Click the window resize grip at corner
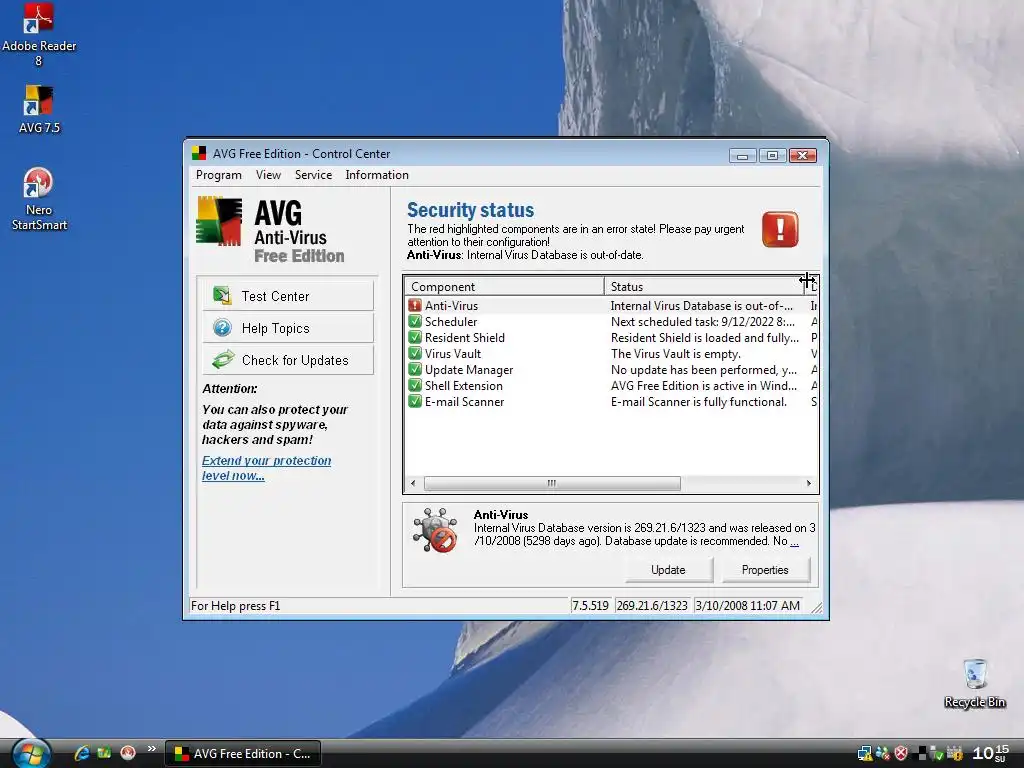Screen dimensions: 1024x768 (816, 607)
